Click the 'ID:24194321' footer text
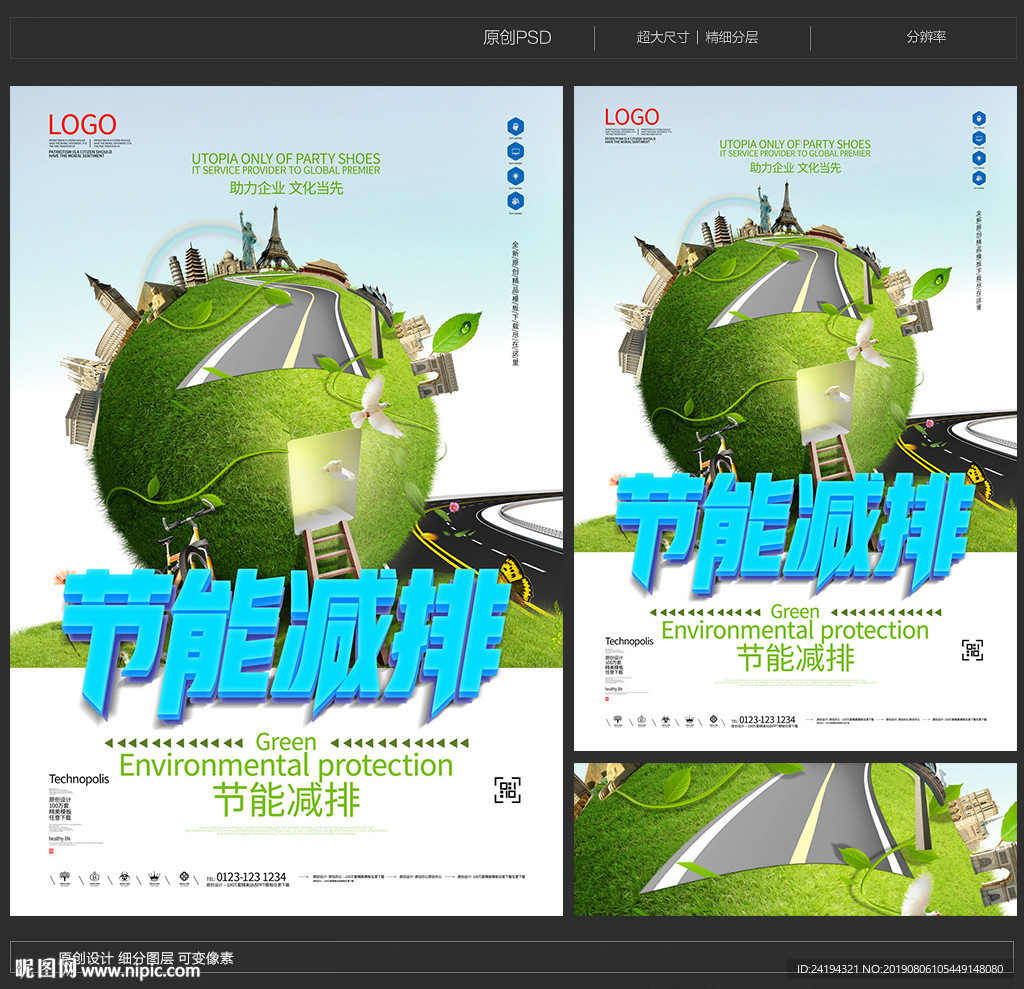1024x989 pixels. (827, 969)
